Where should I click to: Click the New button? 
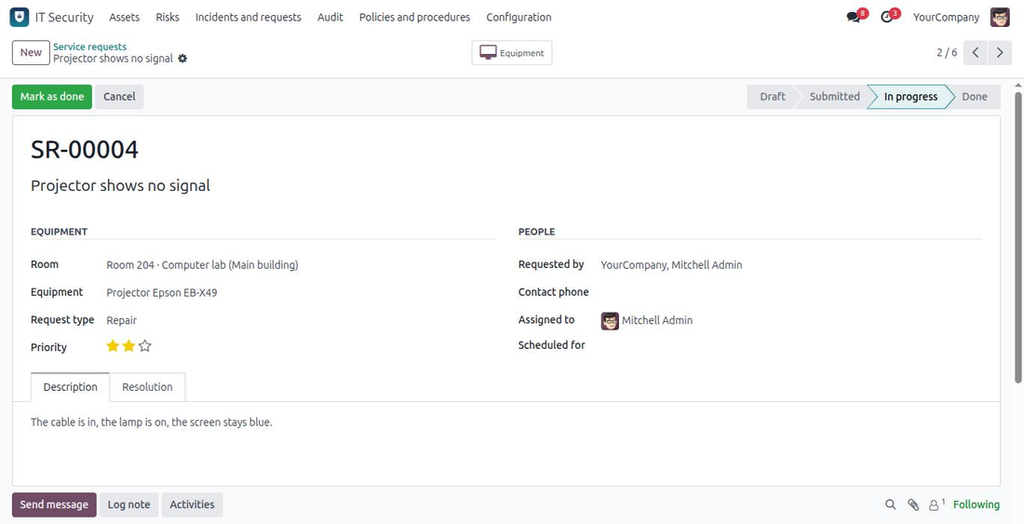[31, 52]
